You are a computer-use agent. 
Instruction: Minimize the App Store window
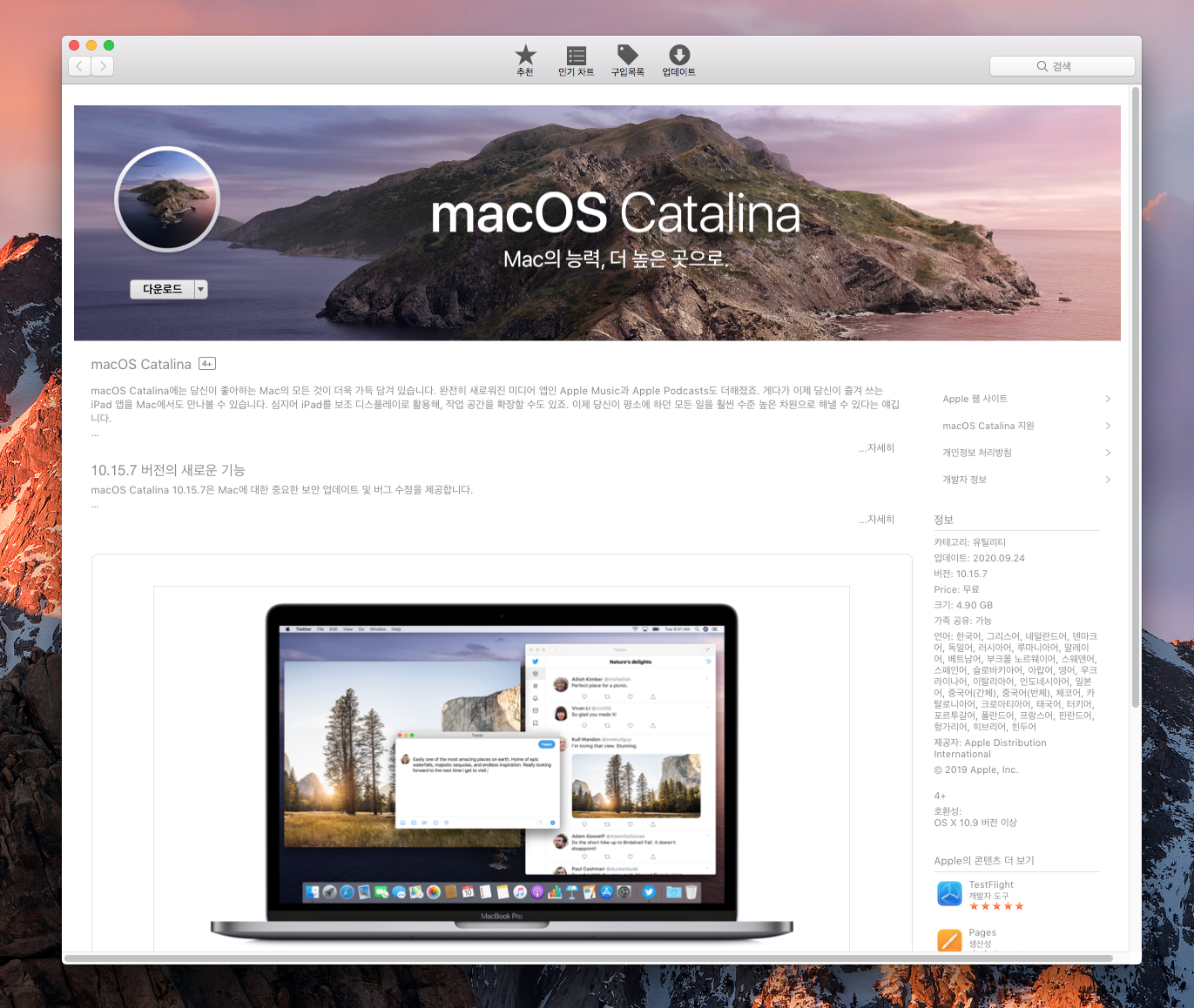(91, 45)
